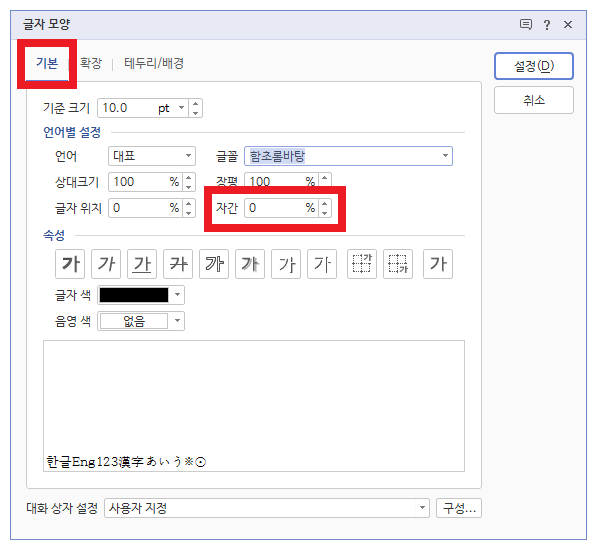Decrease 글자 위치 with the down arrow
The image size is (599, 553).
[x=188, y=213]
